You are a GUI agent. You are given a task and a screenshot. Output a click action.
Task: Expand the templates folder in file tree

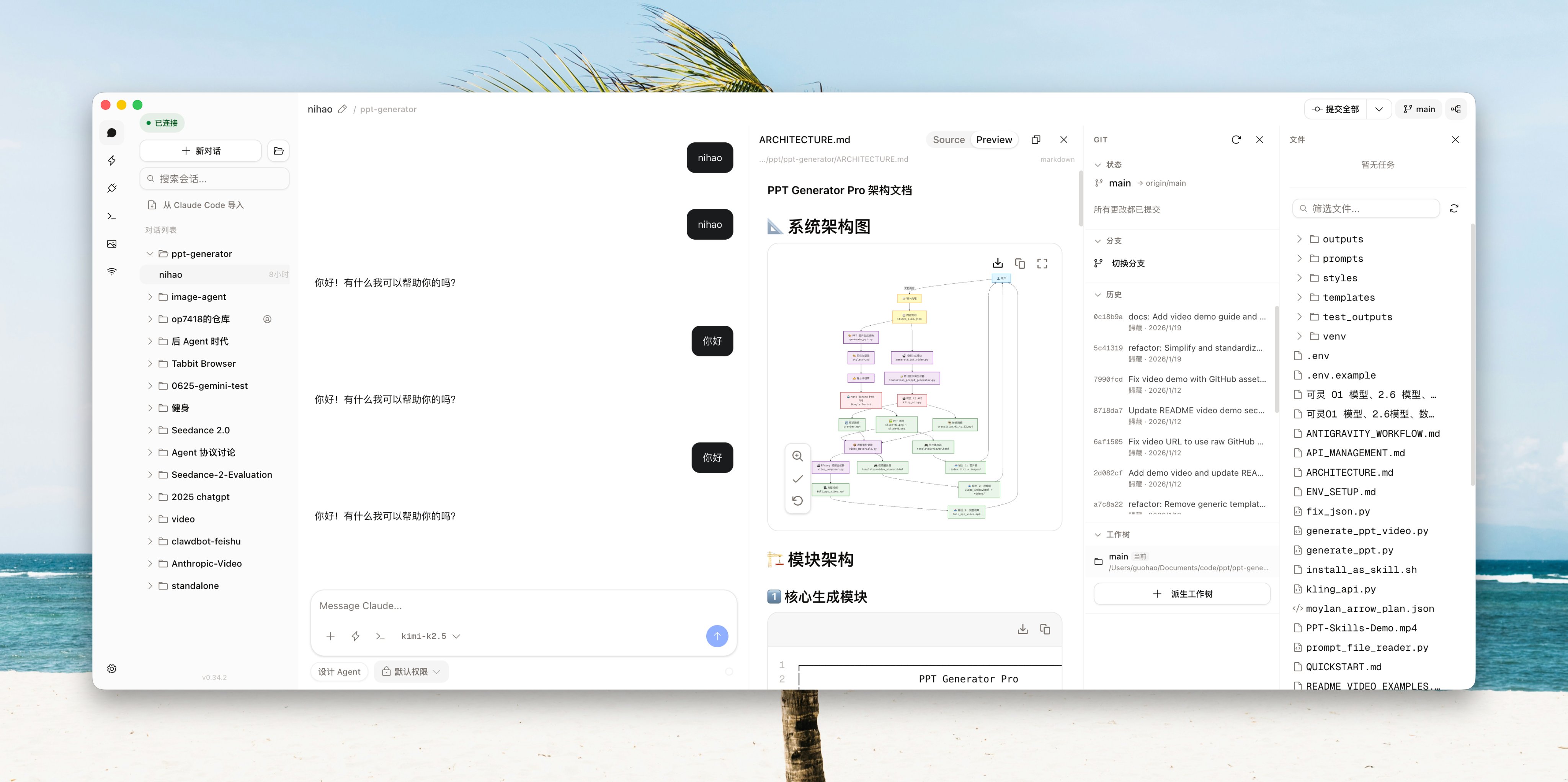point(1300,297)
